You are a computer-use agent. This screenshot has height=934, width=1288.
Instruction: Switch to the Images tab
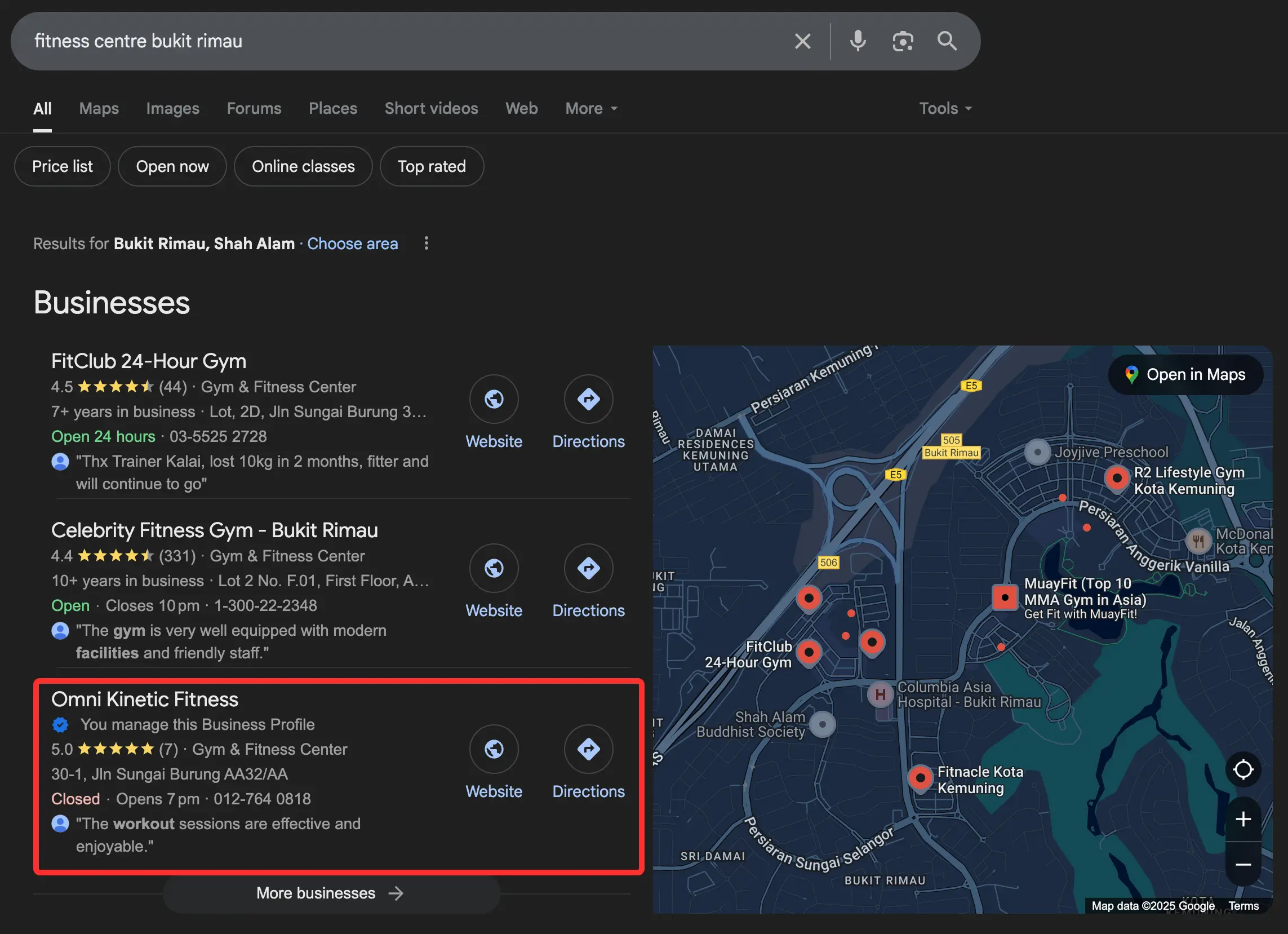pyautogui.click(x=172, y=108)
